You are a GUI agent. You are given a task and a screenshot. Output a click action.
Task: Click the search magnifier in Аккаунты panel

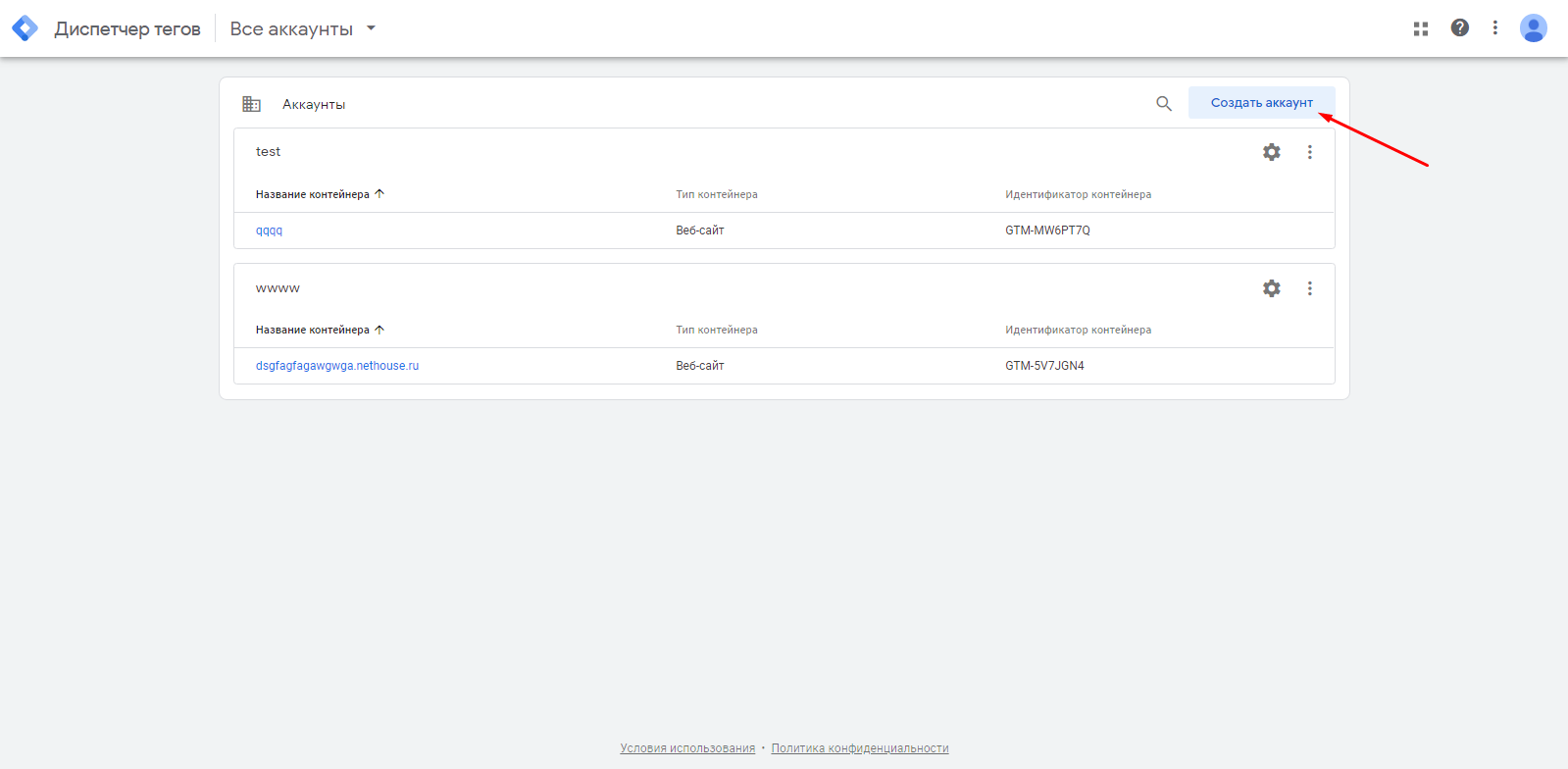pos(1163,103)
